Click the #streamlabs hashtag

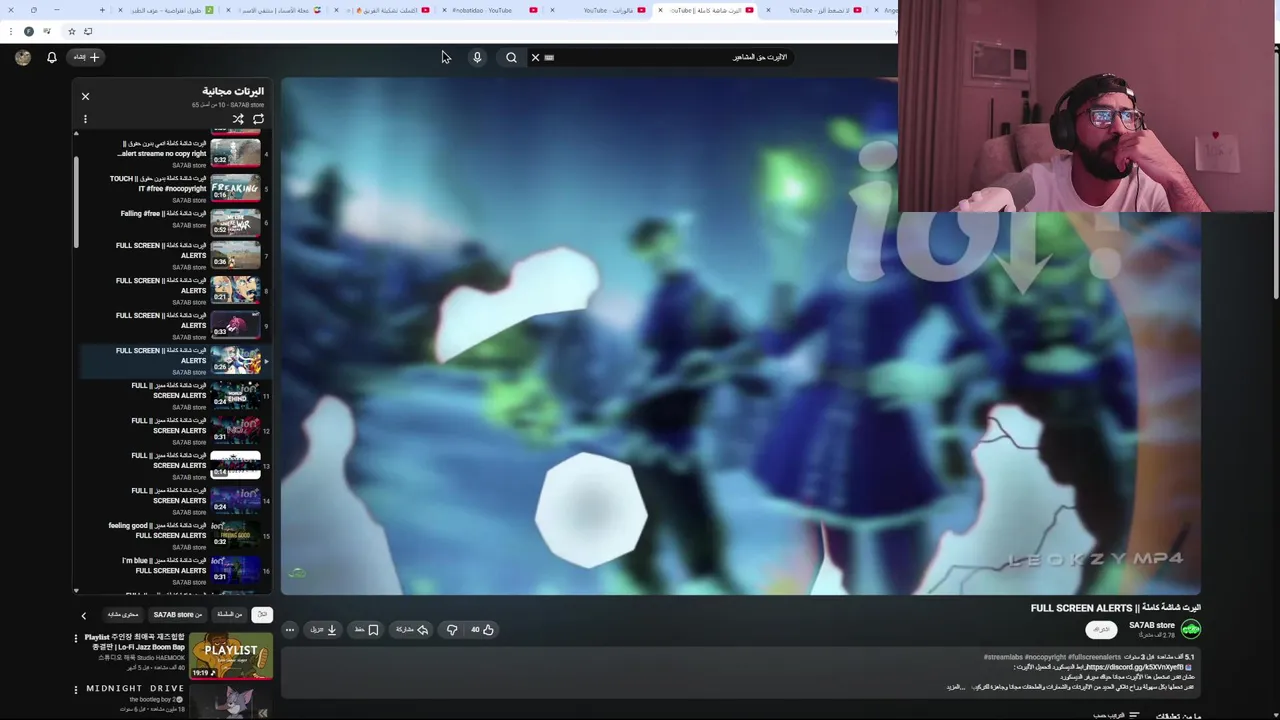[1003, 657]
